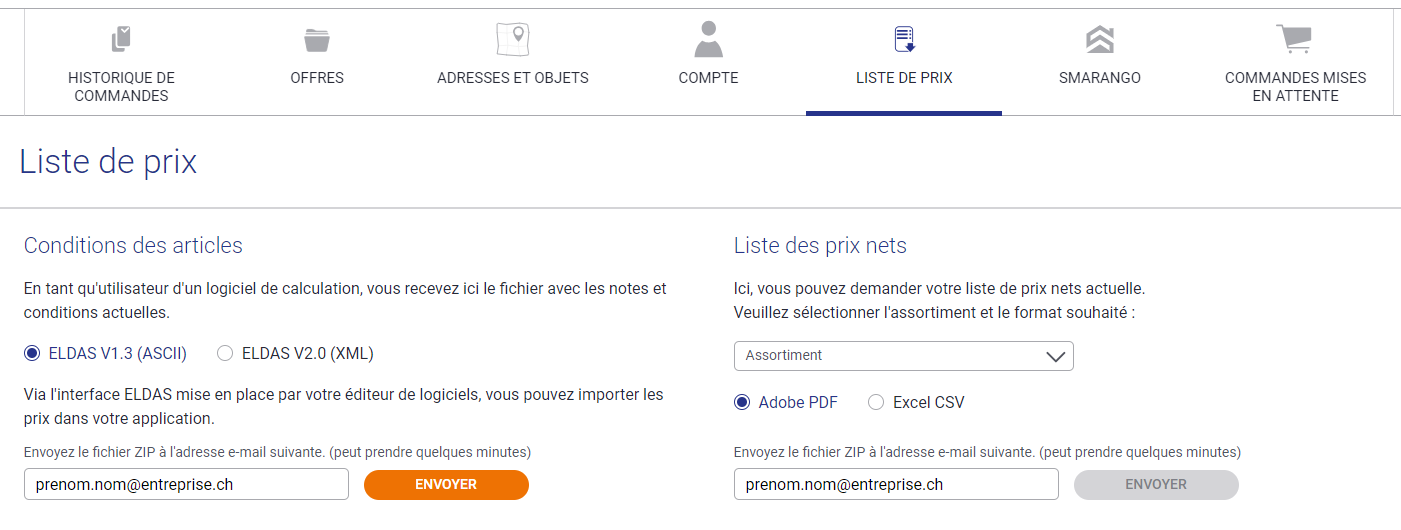Click the Assortiment dropdown chevron arrow

pos(1055,357)
